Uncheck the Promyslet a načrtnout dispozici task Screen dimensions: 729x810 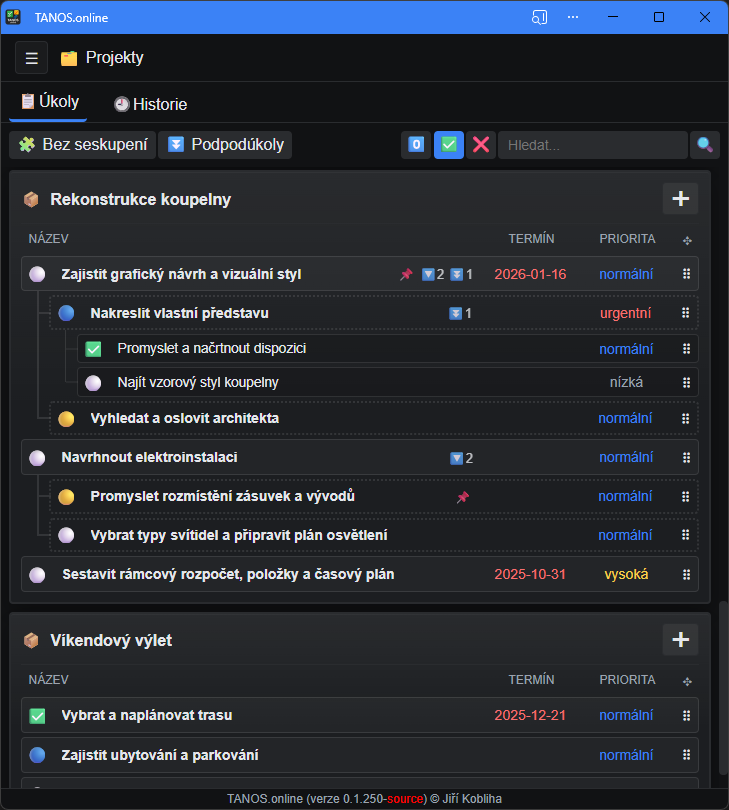tap(93, 349)
